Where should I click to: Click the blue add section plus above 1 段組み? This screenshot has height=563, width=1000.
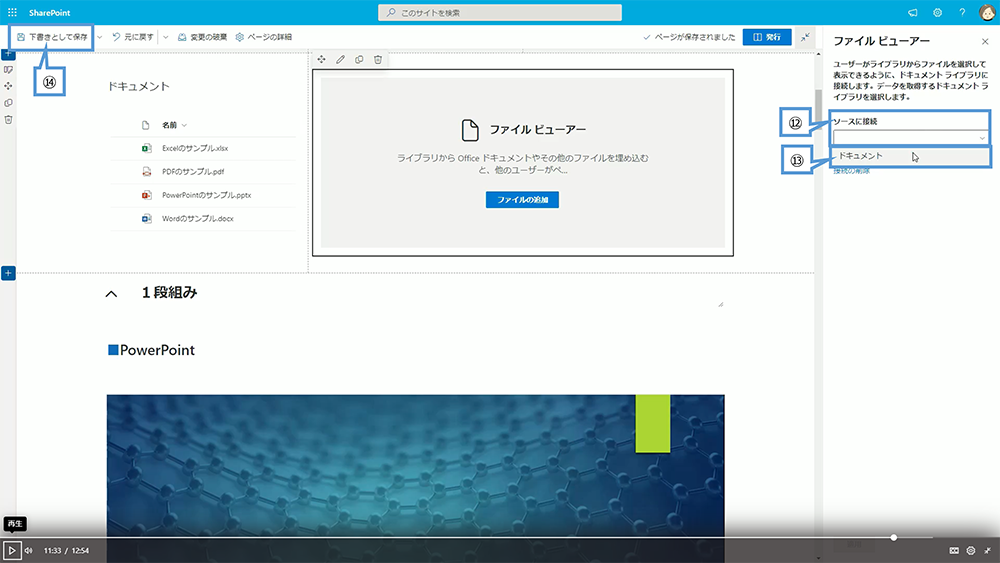(8, 273)
